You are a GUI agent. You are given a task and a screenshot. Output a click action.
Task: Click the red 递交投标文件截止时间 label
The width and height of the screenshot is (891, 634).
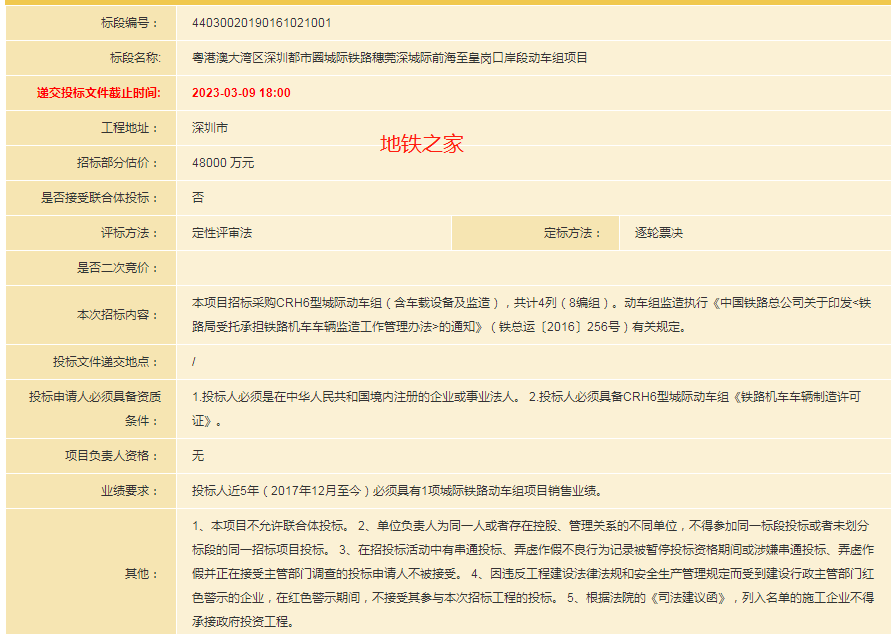click(98, 93)
